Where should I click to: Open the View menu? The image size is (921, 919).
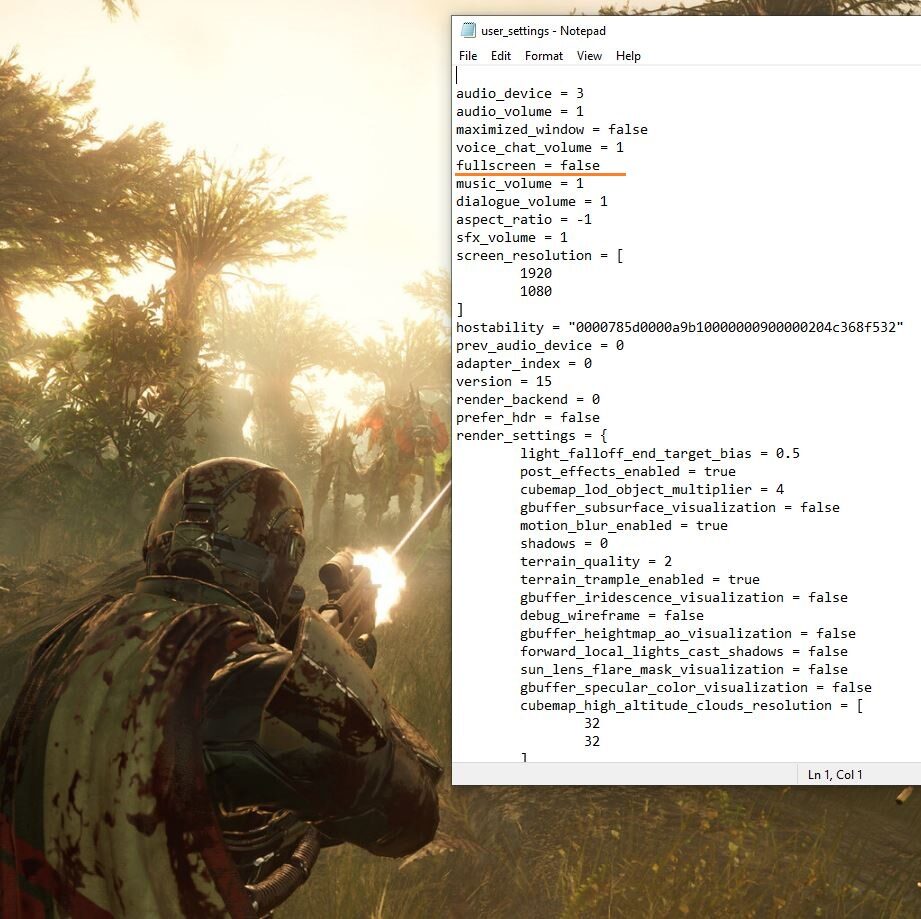coord(589,56)
